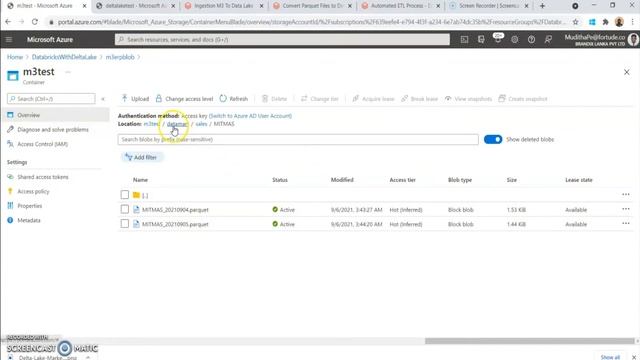This screenshot has width=640, height=360.
Task: Switch to the deltalaketest browser tab
Action: [x=135, y=6]
